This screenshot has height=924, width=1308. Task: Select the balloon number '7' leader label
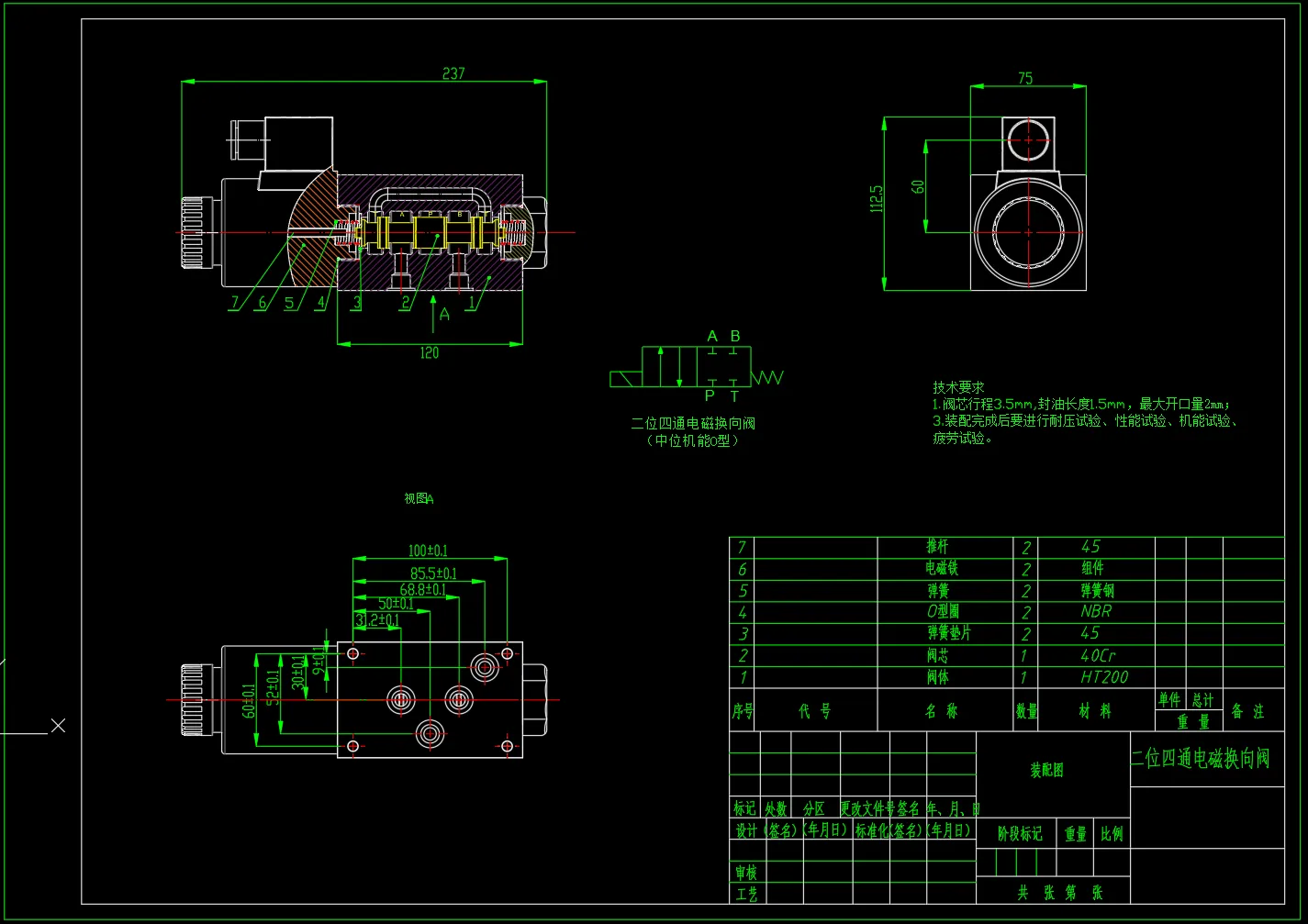coord(234,302)
